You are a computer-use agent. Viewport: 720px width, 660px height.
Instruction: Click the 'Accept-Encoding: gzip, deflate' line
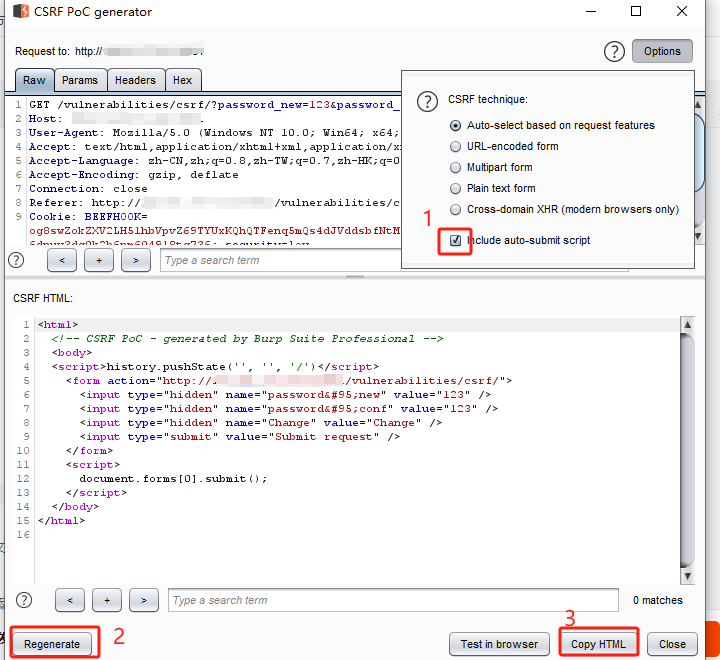pyautogui.click(x=134, y=175)
